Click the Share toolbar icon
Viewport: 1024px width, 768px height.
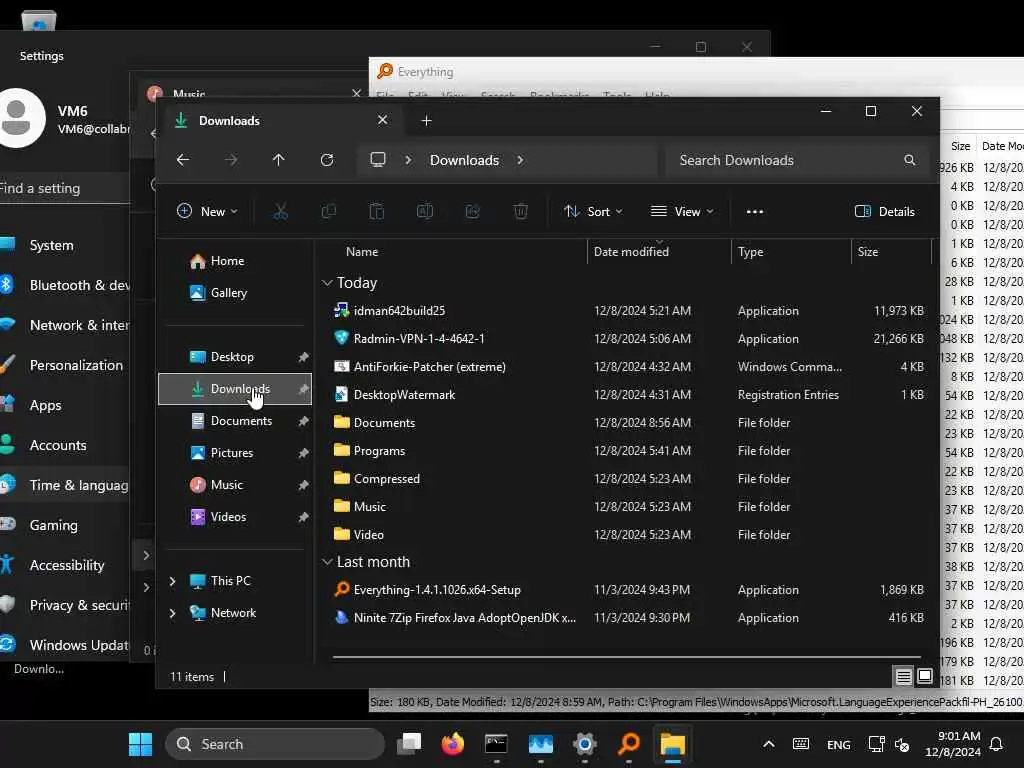pyautogui.click(x=473, y=211)
